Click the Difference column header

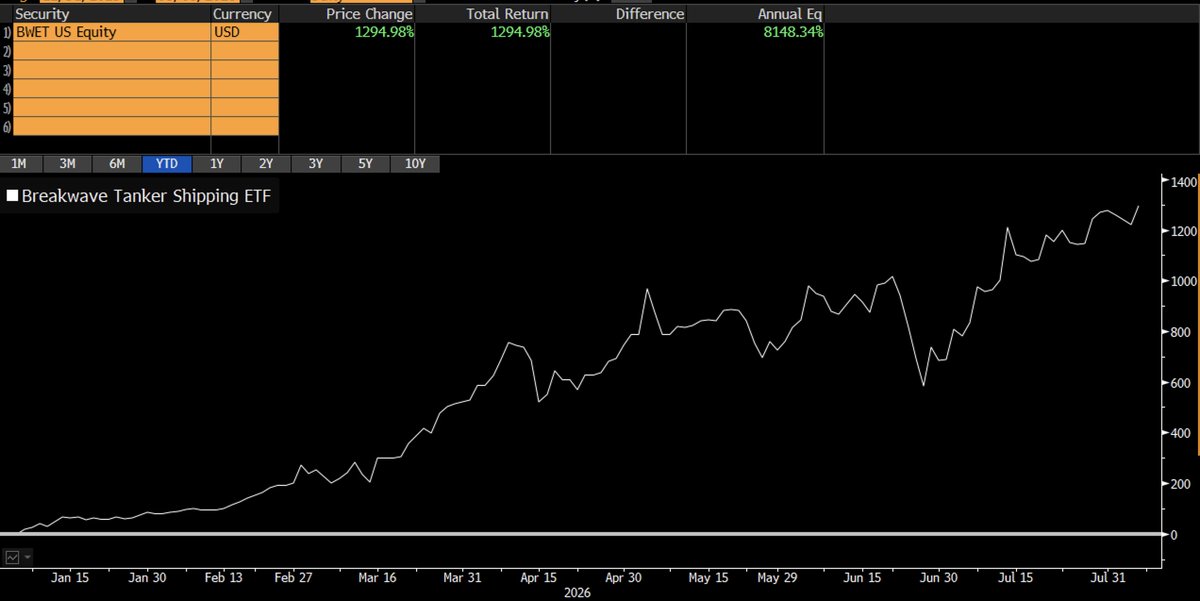(651, 14)
